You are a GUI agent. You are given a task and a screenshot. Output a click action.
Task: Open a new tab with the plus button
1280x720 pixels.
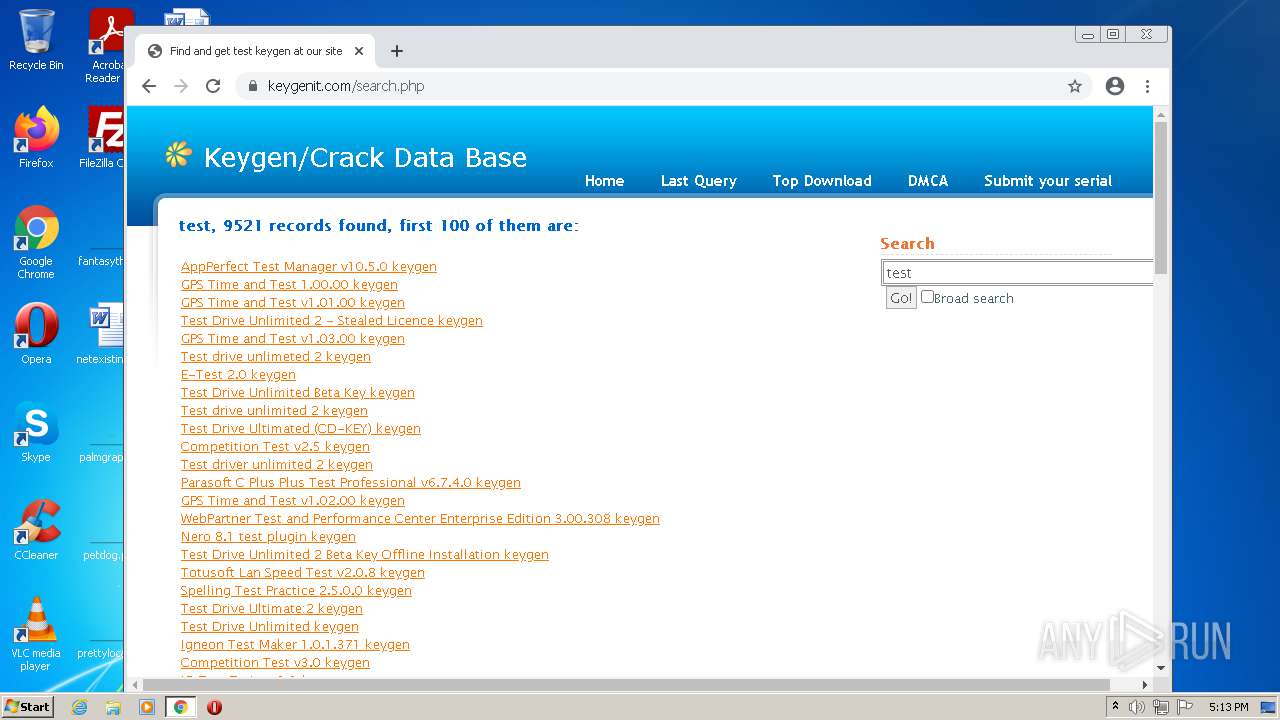pyautogui.click(x=397, y=51)
